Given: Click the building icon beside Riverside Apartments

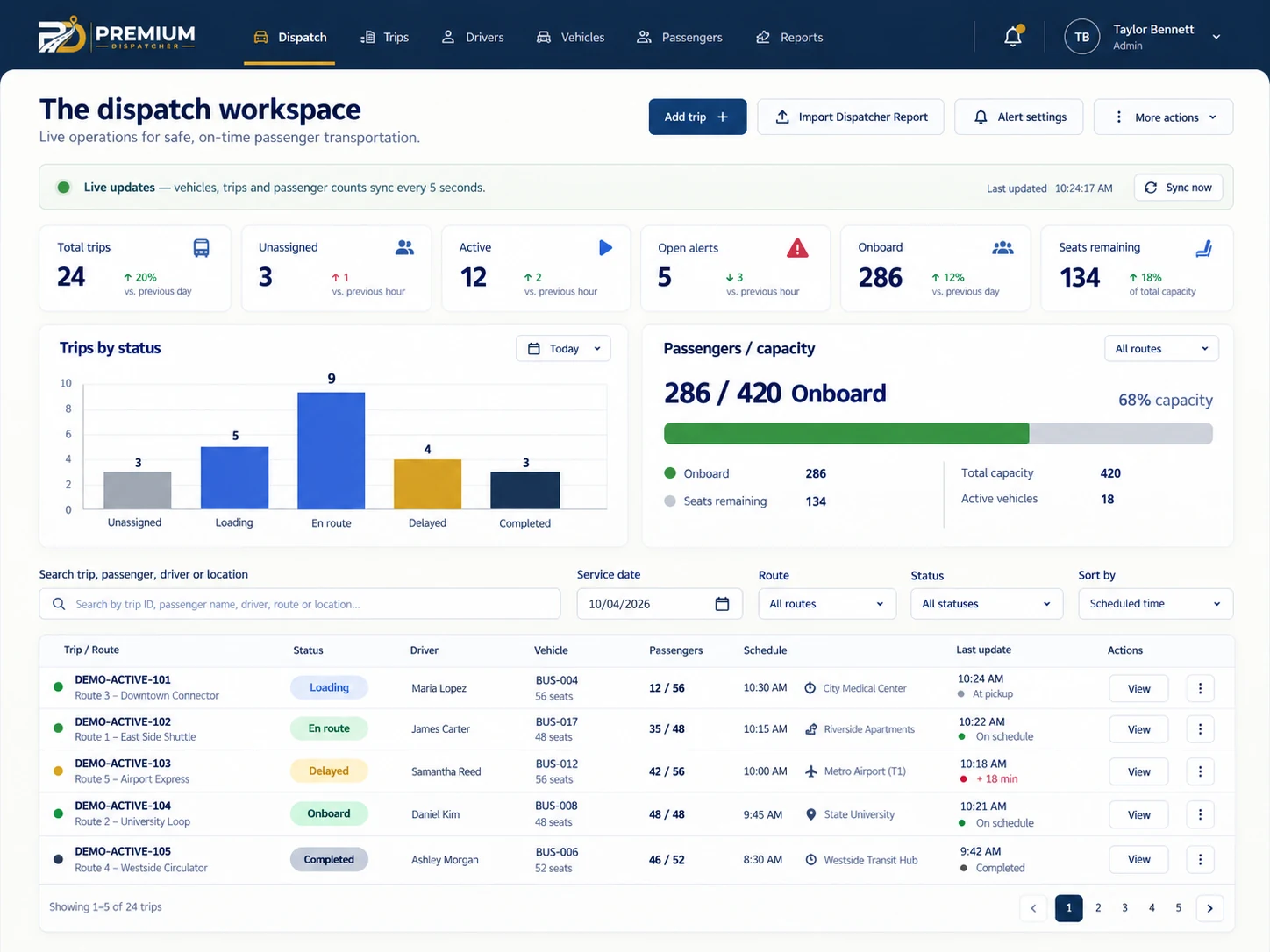Looking at the screenshot, I should click(811, 729).
